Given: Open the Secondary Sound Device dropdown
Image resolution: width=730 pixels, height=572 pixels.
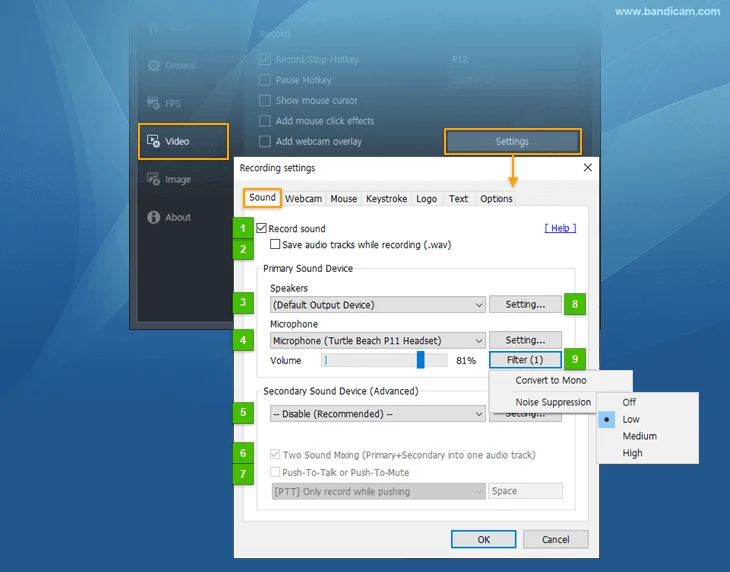Looking at the screenshot, I should [x=378, y=414].
